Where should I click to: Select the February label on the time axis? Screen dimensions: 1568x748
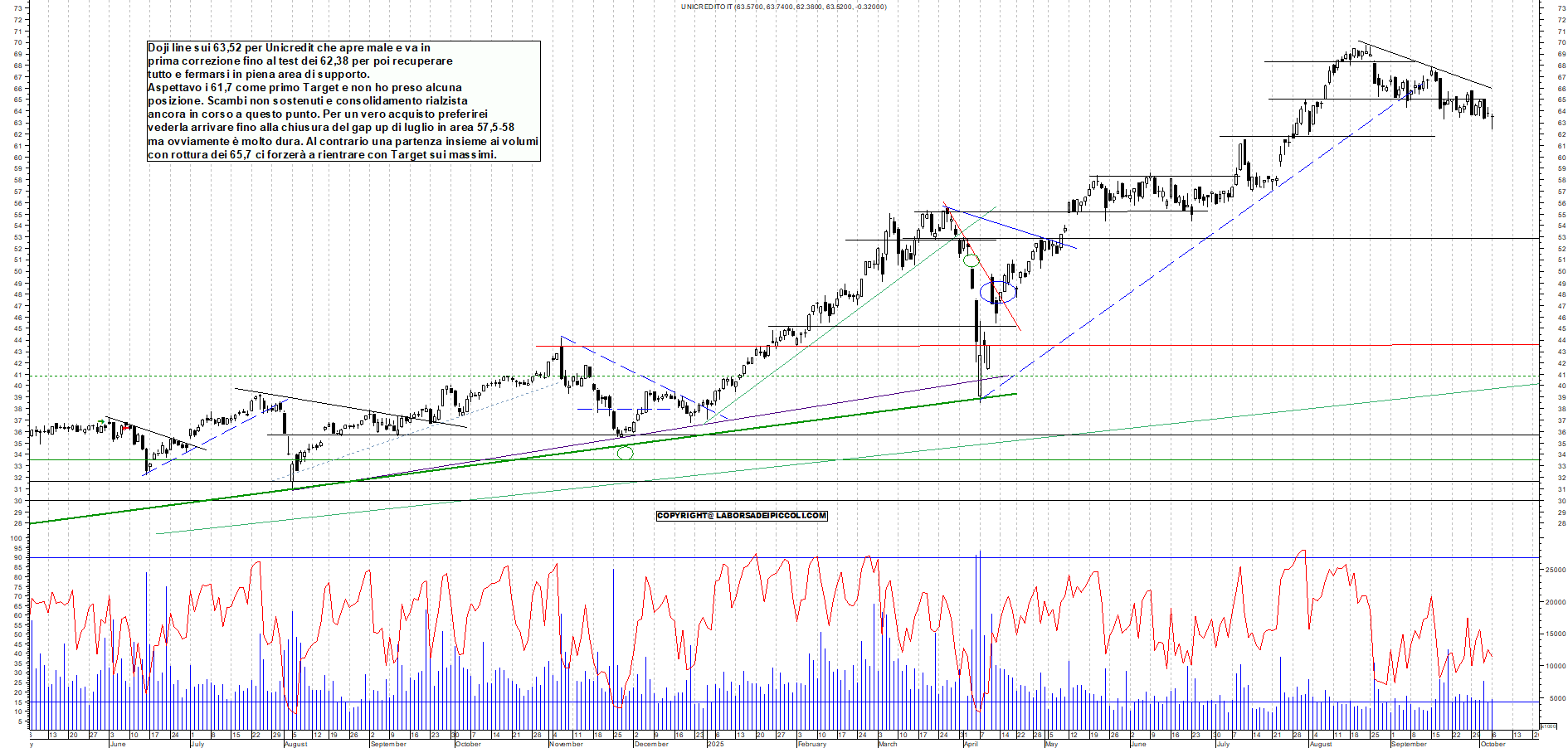811,744
